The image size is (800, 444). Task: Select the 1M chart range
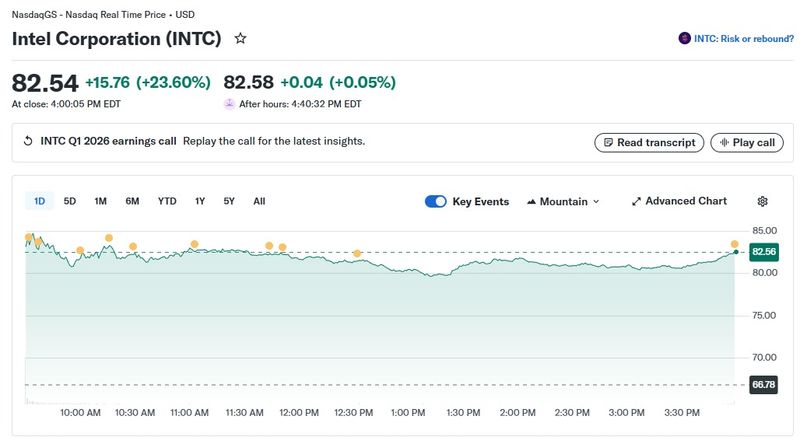[100, 201]
